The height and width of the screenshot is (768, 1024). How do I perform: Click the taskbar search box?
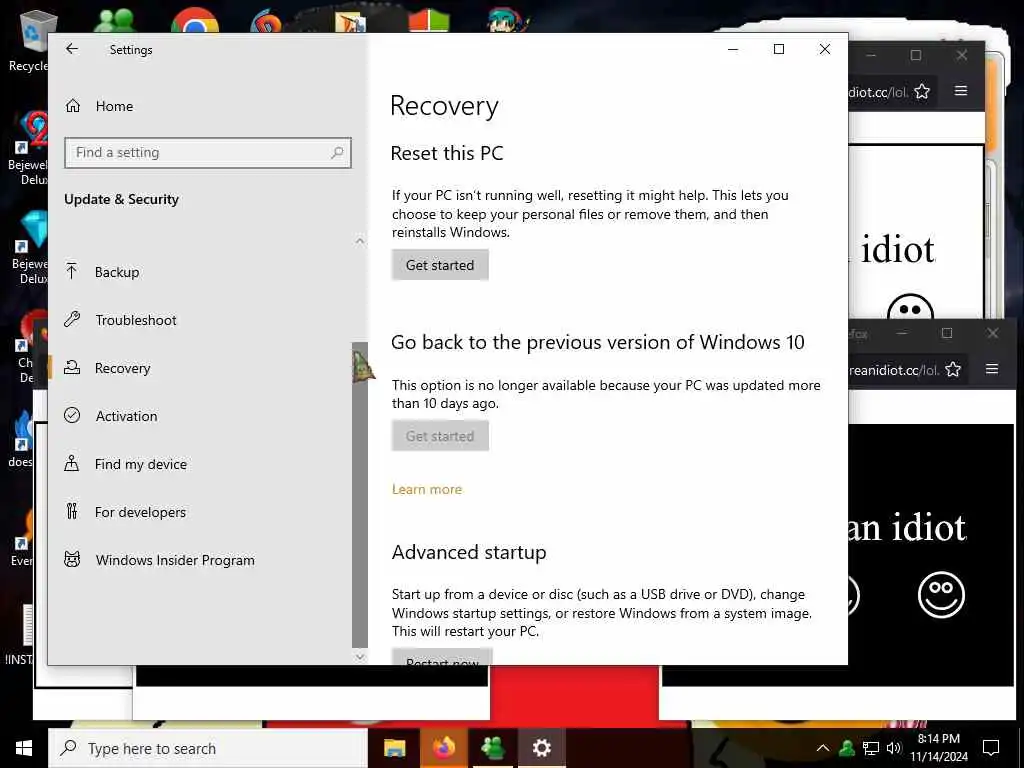tap(208, 748)
